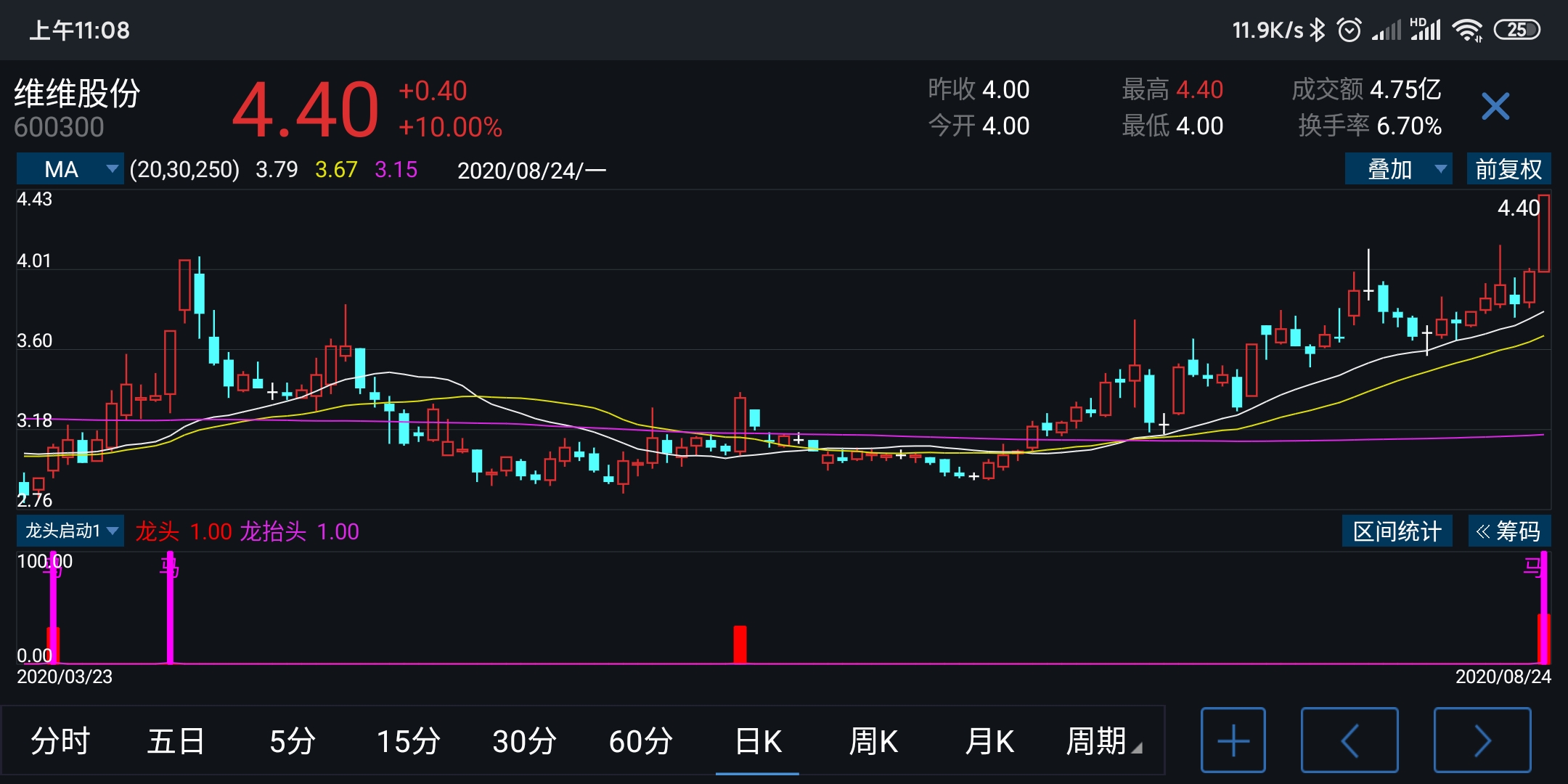Close the stock chart with X icon
The image size is (1568, 784).
1495,107
